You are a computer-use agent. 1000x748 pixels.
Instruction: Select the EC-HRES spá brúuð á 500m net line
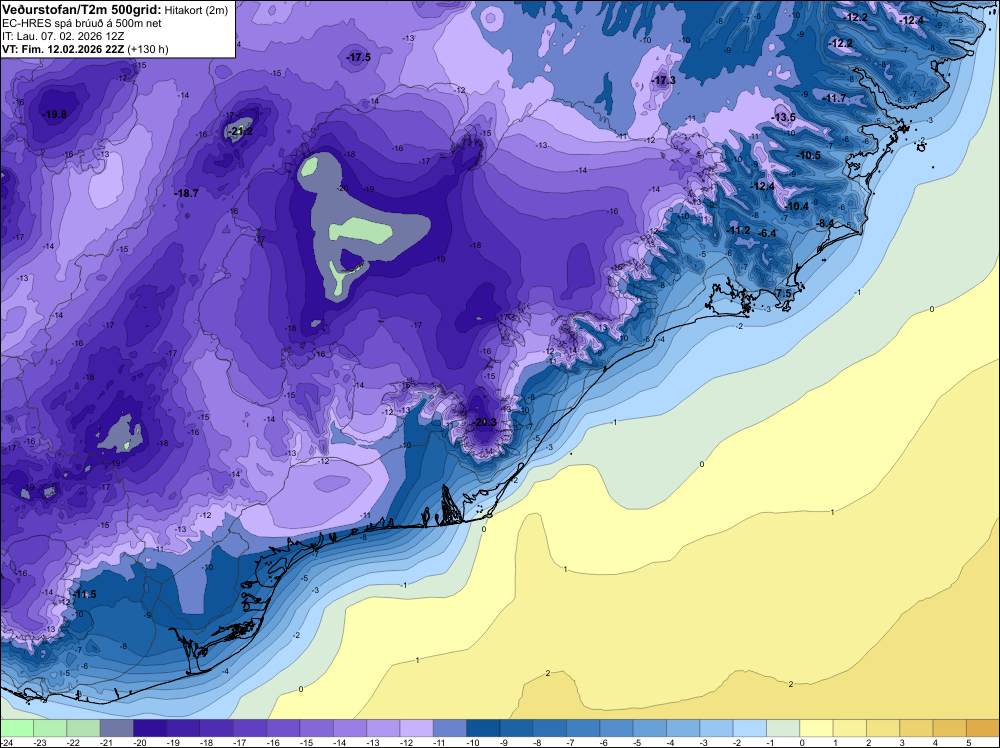tap(82, 23)
